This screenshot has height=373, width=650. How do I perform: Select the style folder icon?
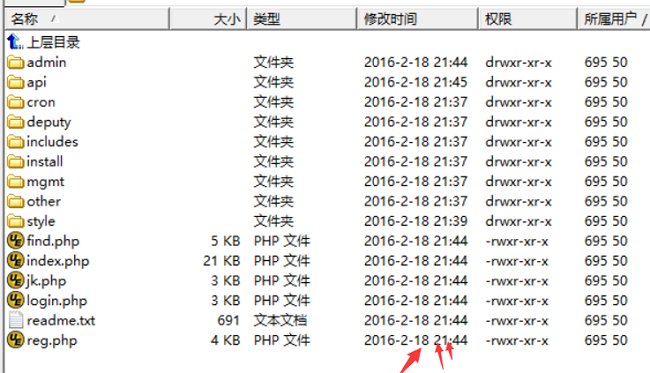(x=15, y=221)
